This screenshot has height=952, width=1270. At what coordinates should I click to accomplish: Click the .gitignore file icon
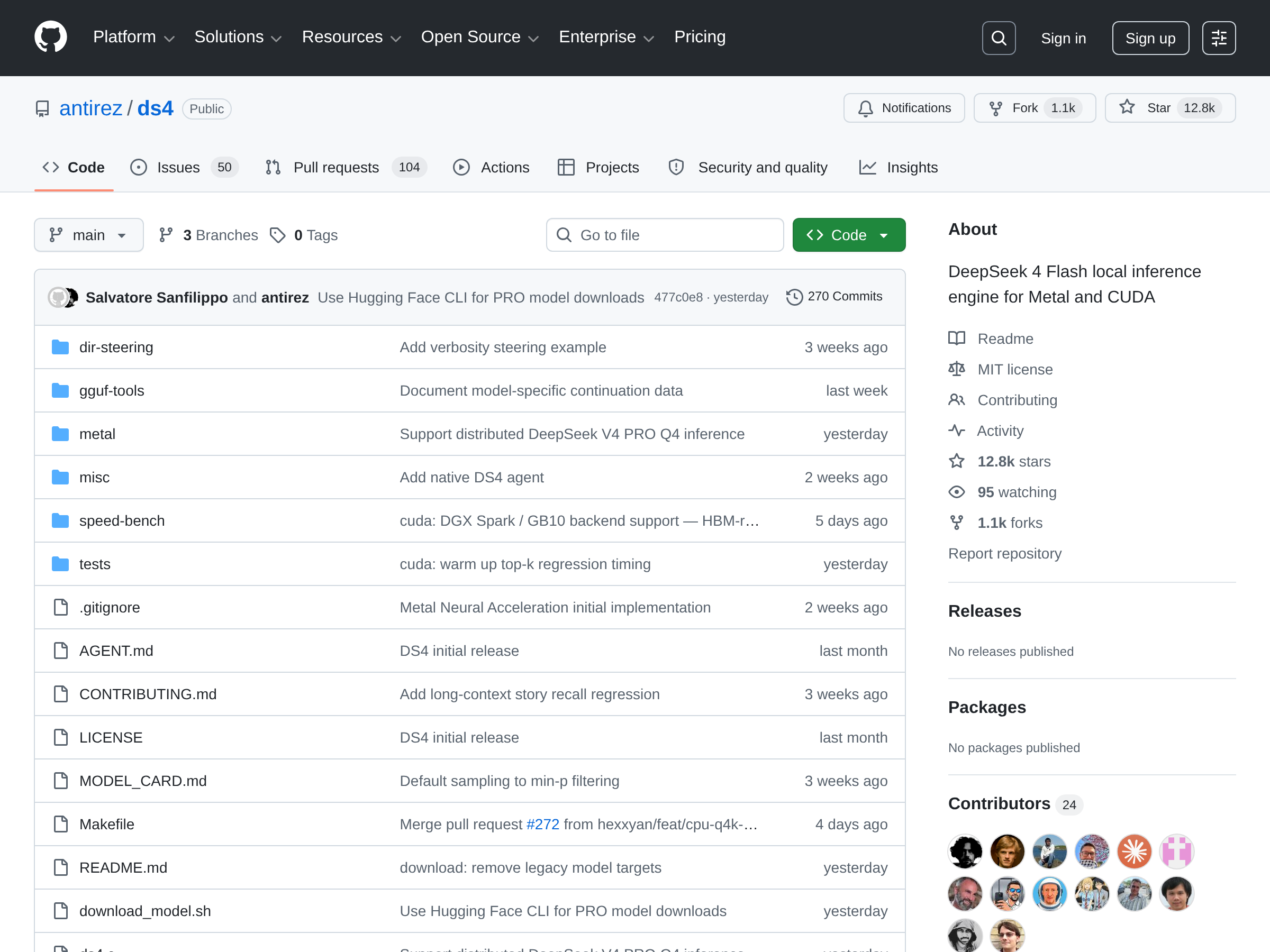click(60, 607)
